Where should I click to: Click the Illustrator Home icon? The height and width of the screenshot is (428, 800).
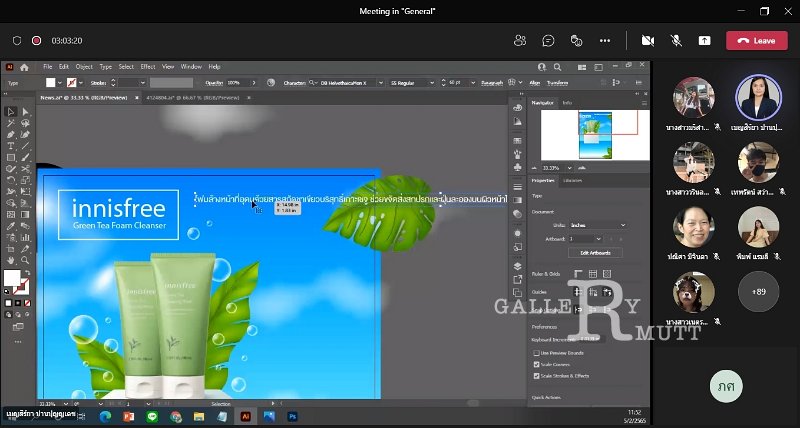tap(24, 67)
